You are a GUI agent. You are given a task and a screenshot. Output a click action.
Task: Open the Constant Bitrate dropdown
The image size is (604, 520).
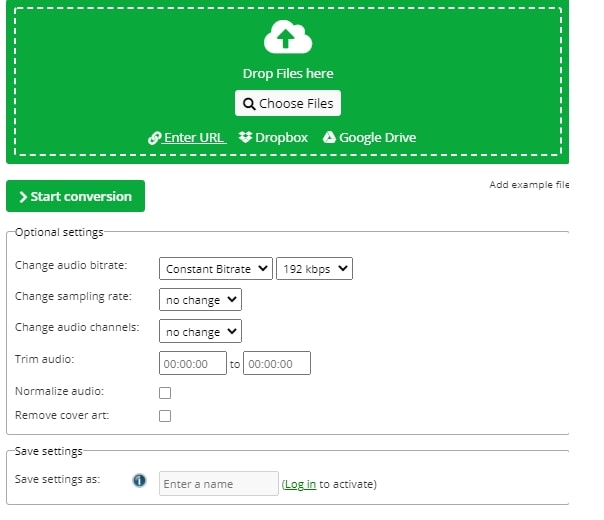(x=216, y=268)
